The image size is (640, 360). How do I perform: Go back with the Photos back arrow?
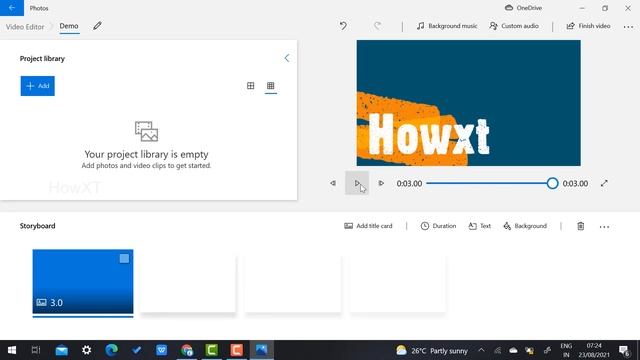pos(12,8)
